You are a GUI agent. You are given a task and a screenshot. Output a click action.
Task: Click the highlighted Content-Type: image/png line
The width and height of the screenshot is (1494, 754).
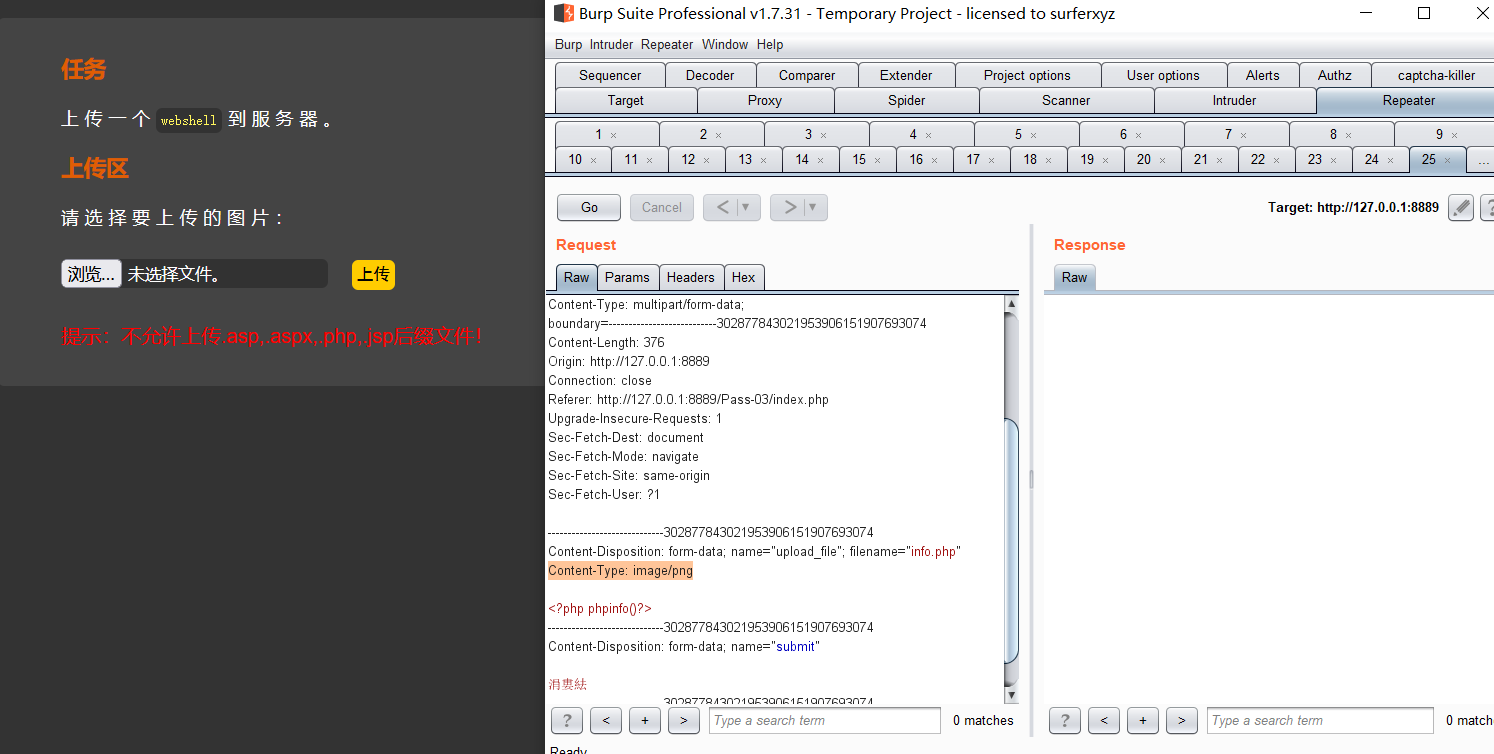620,571
